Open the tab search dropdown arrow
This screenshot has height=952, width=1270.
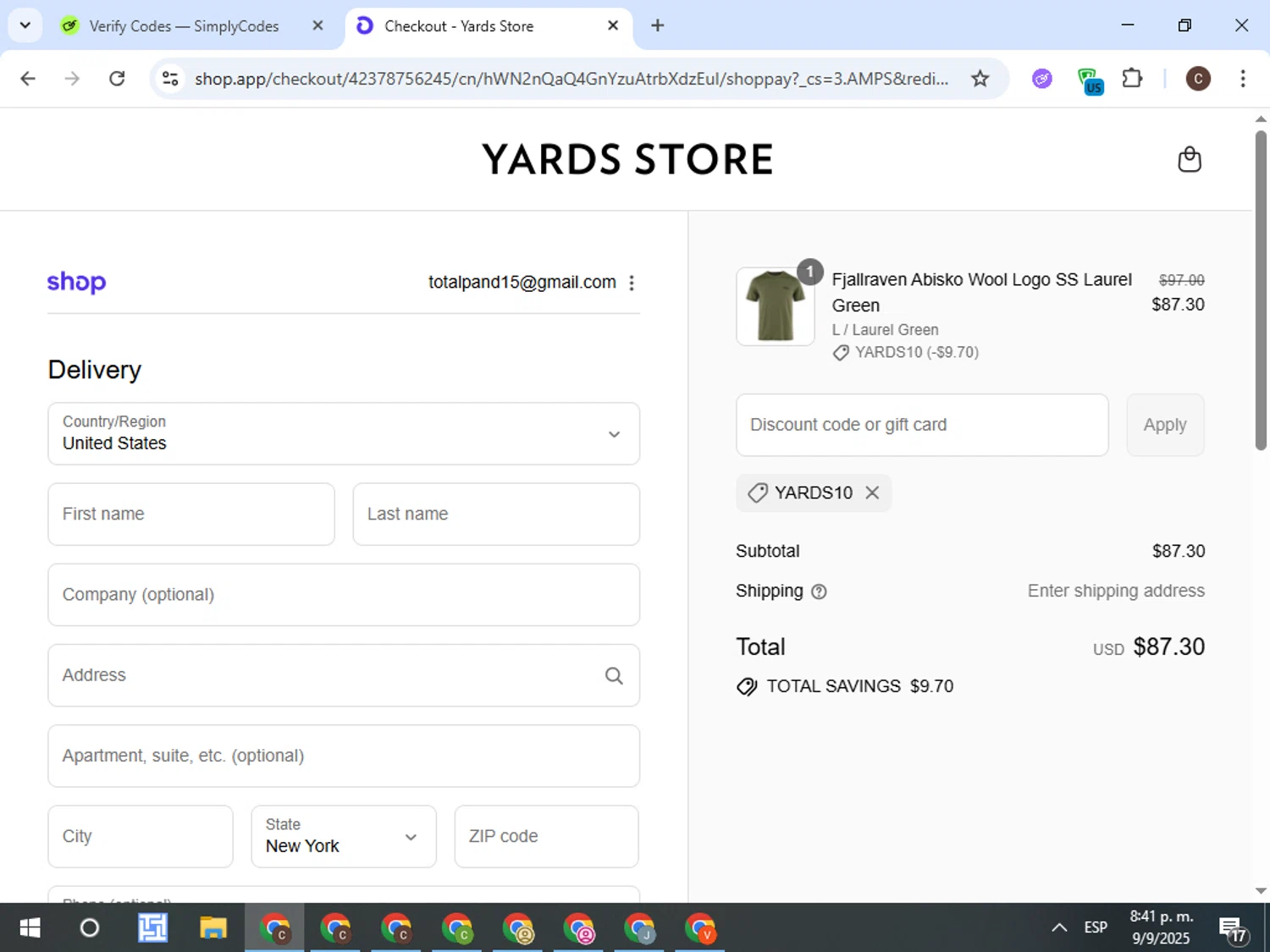[x=25, y=25]
